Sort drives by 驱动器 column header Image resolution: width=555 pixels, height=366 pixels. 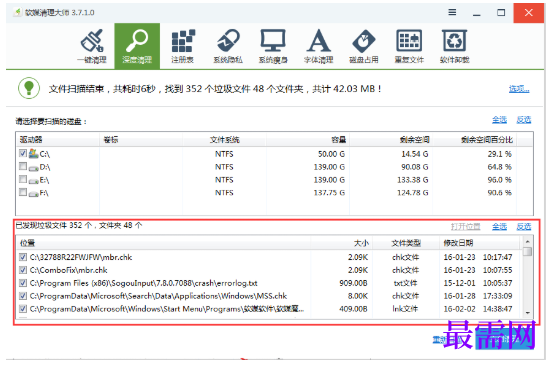click(x=58, y=139)
